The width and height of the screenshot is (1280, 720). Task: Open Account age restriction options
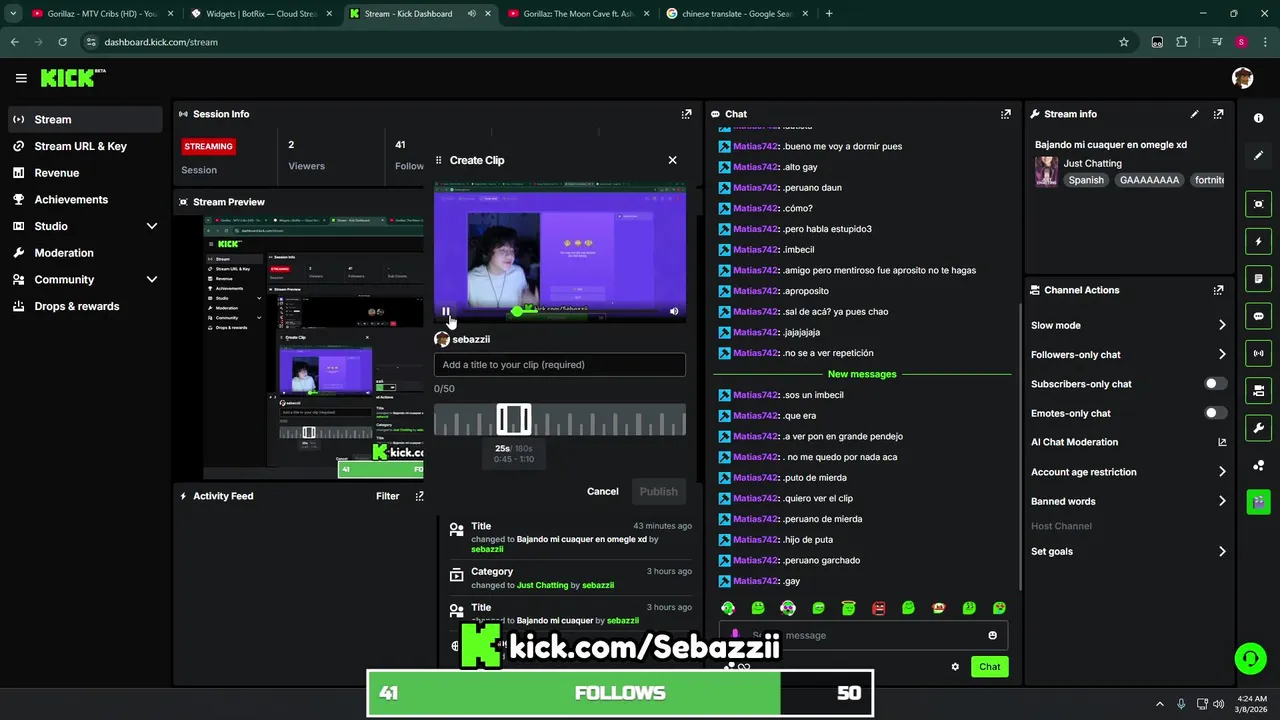pos(1128,472)
